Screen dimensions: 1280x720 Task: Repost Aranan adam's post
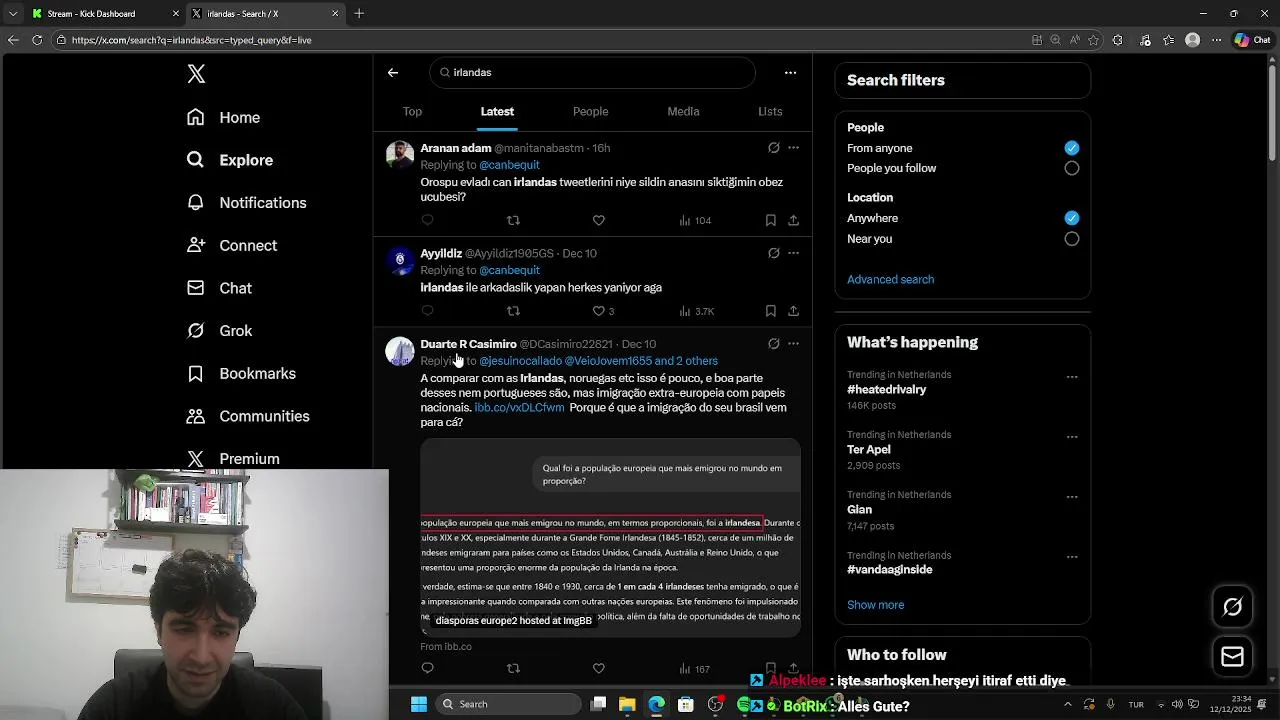click(x=513, y=220)
